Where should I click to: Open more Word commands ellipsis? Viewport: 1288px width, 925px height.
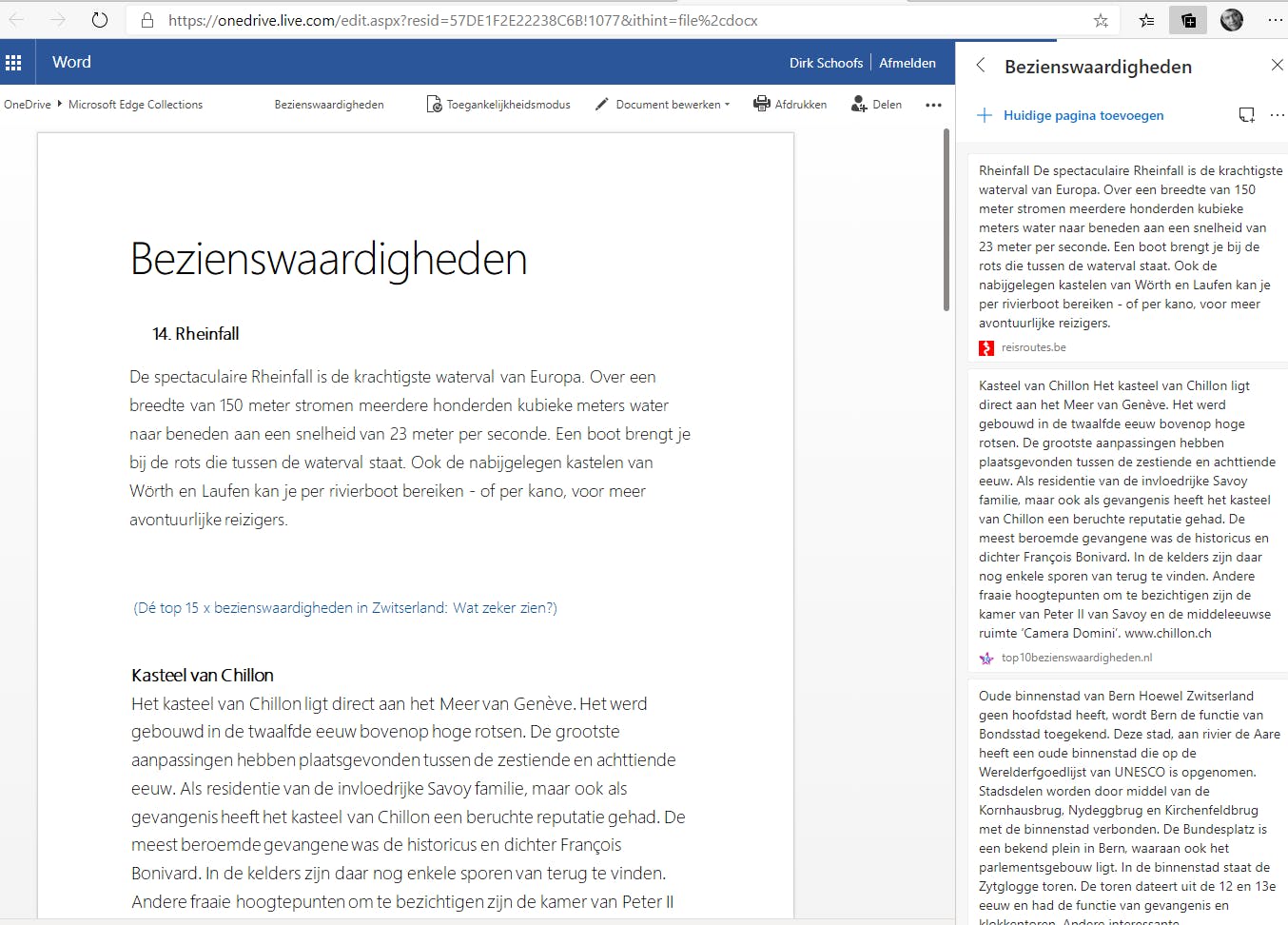click(x=933, y=105)
